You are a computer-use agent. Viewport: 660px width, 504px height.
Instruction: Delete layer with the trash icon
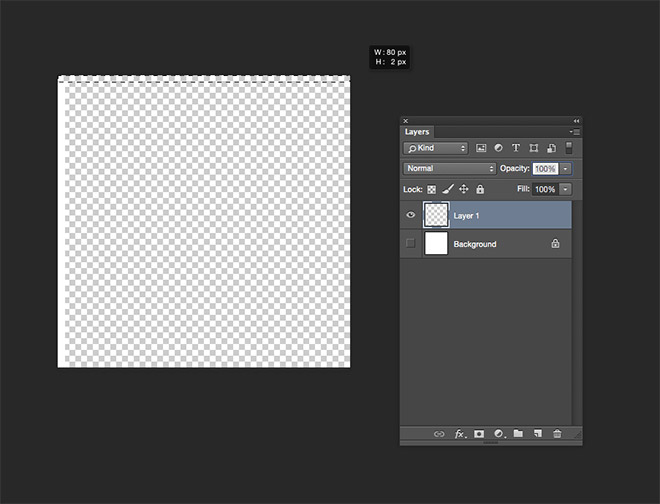pos(557,434)
